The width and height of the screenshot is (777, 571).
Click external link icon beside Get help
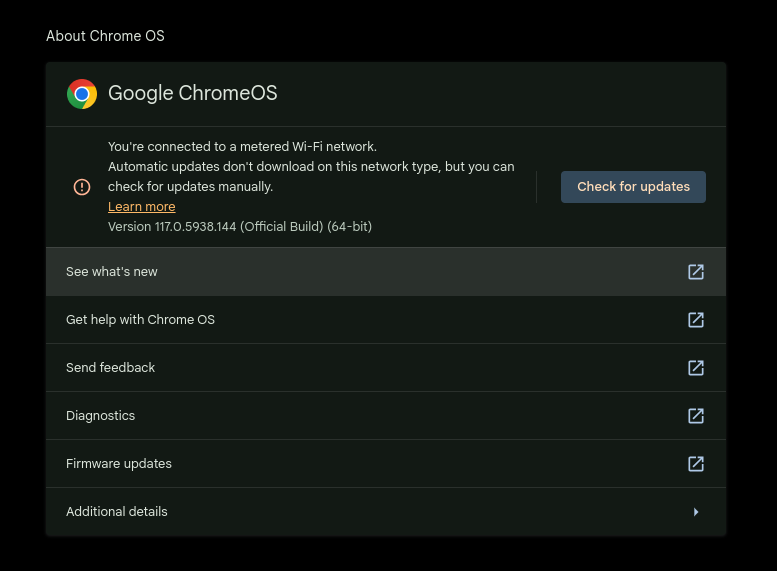pos(696,320)
